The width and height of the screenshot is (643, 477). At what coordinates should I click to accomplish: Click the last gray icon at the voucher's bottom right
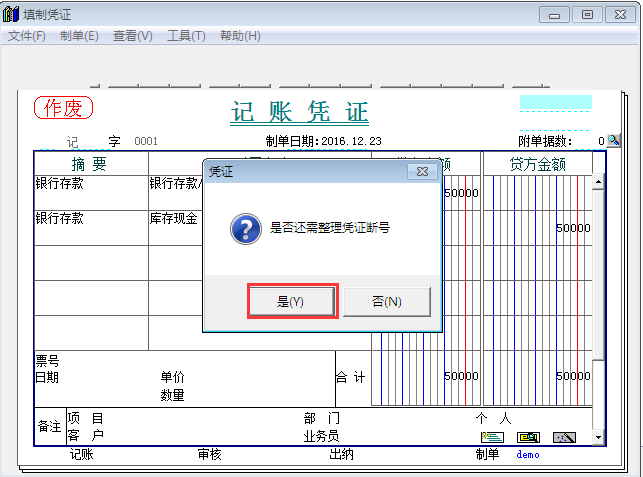564,437
